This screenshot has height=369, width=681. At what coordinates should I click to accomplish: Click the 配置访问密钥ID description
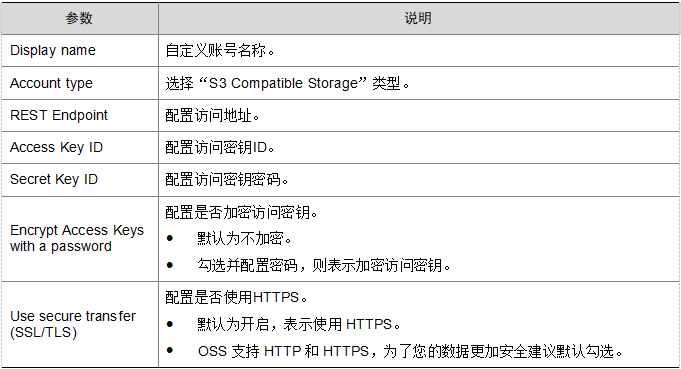point(220,148)
